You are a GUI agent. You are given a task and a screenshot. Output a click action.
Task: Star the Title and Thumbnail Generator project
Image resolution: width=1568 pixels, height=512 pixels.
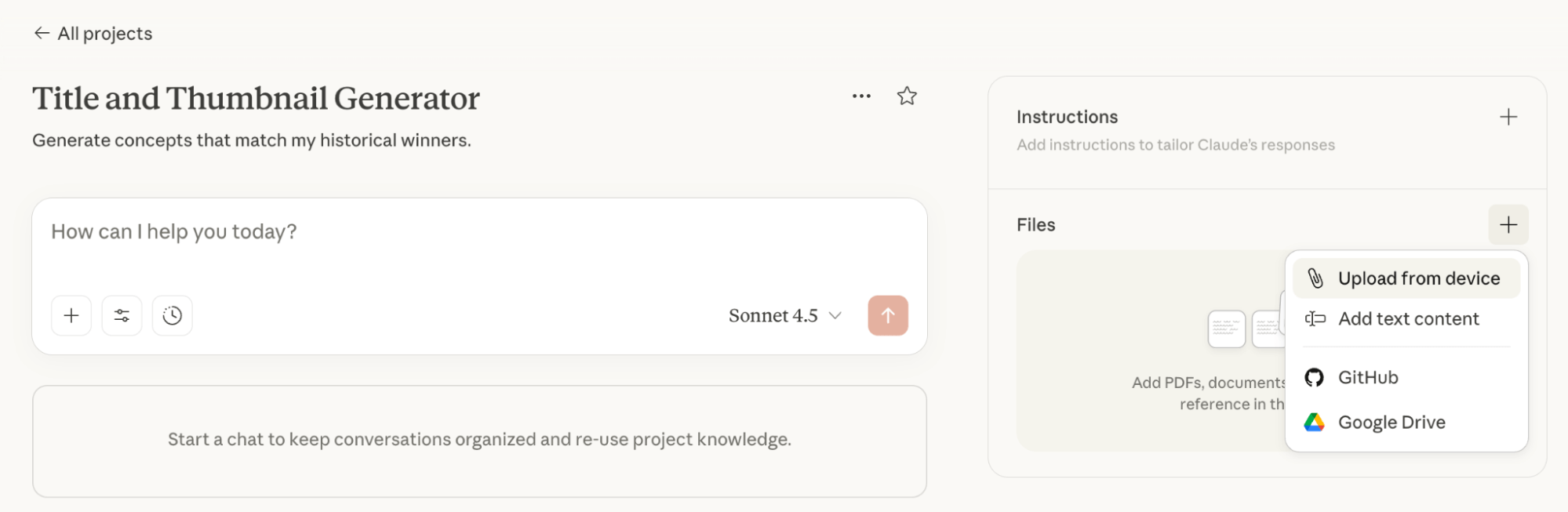coord(906,96)
